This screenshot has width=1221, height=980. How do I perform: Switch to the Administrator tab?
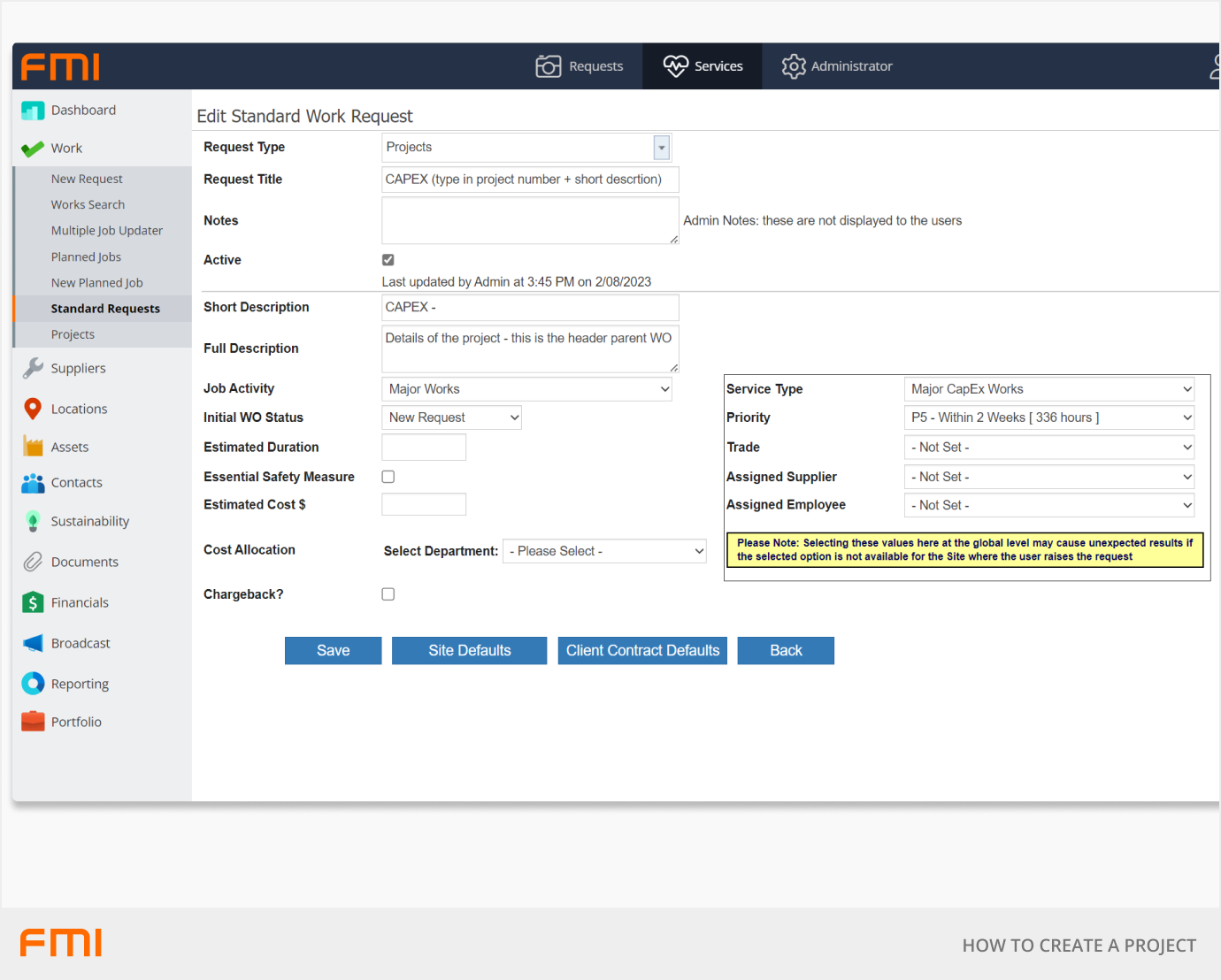point(837,66)
